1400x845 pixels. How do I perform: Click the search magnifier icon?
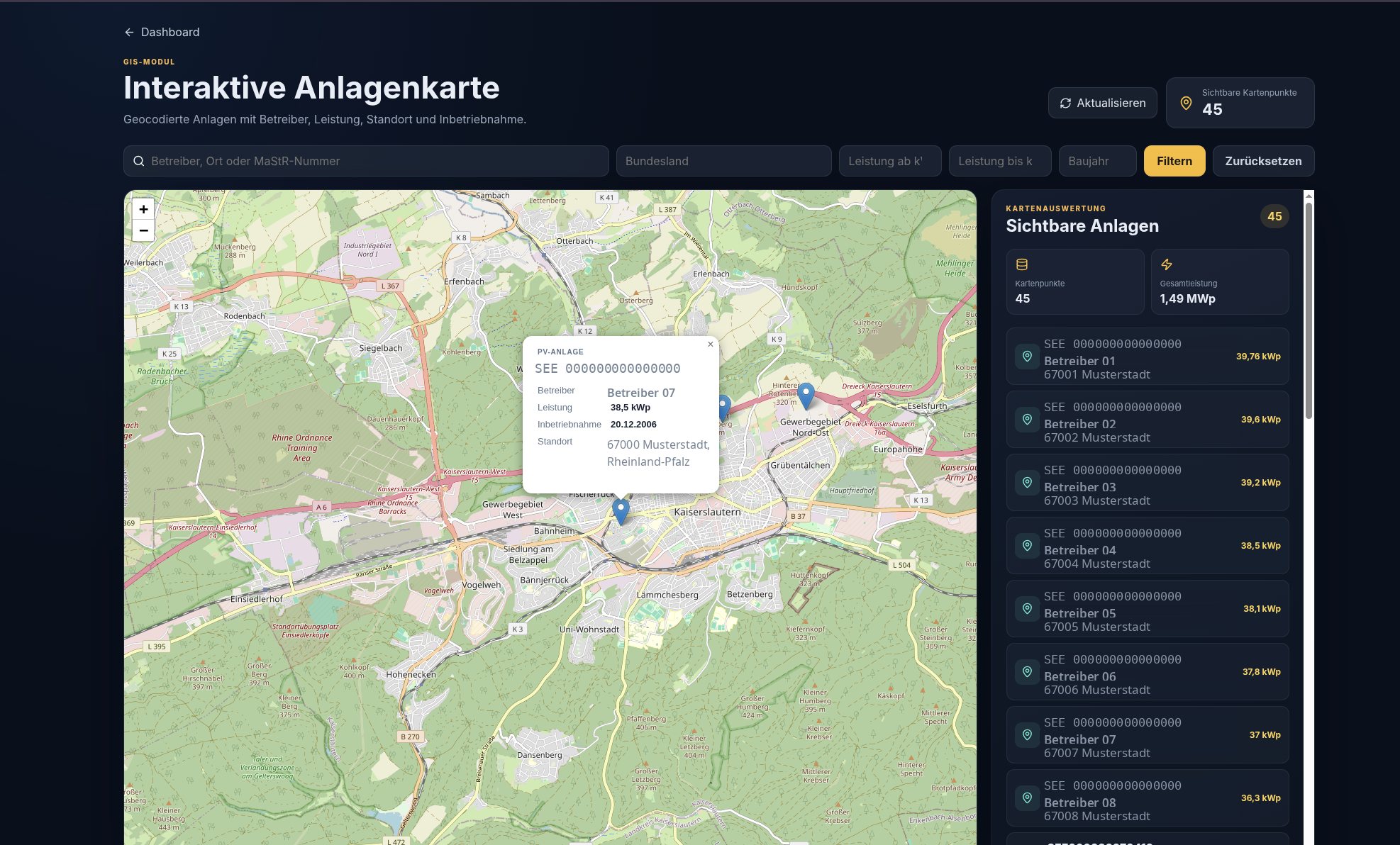[139, 161]
